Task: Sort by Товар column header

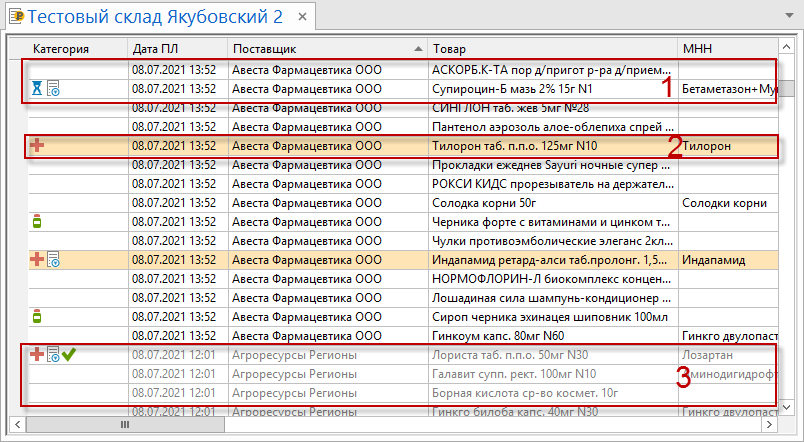Action: (553, 49)
